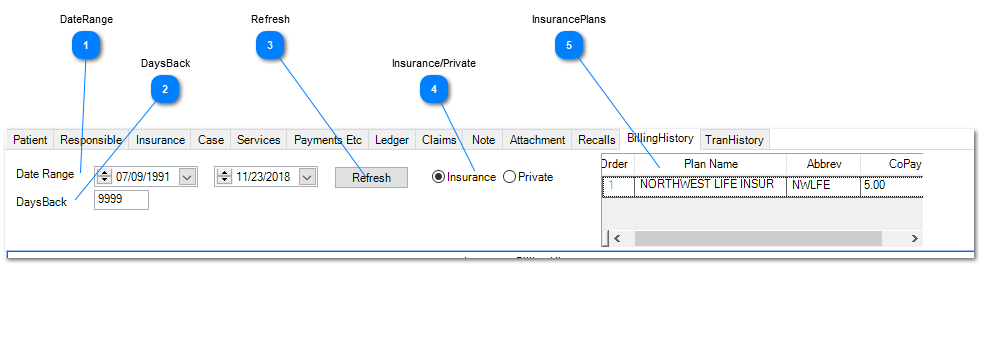The height and width of the screenshot is (360, 983).
Task: Click the start date 07/09/1991 spinner arrows
Action: click(105, 177)
